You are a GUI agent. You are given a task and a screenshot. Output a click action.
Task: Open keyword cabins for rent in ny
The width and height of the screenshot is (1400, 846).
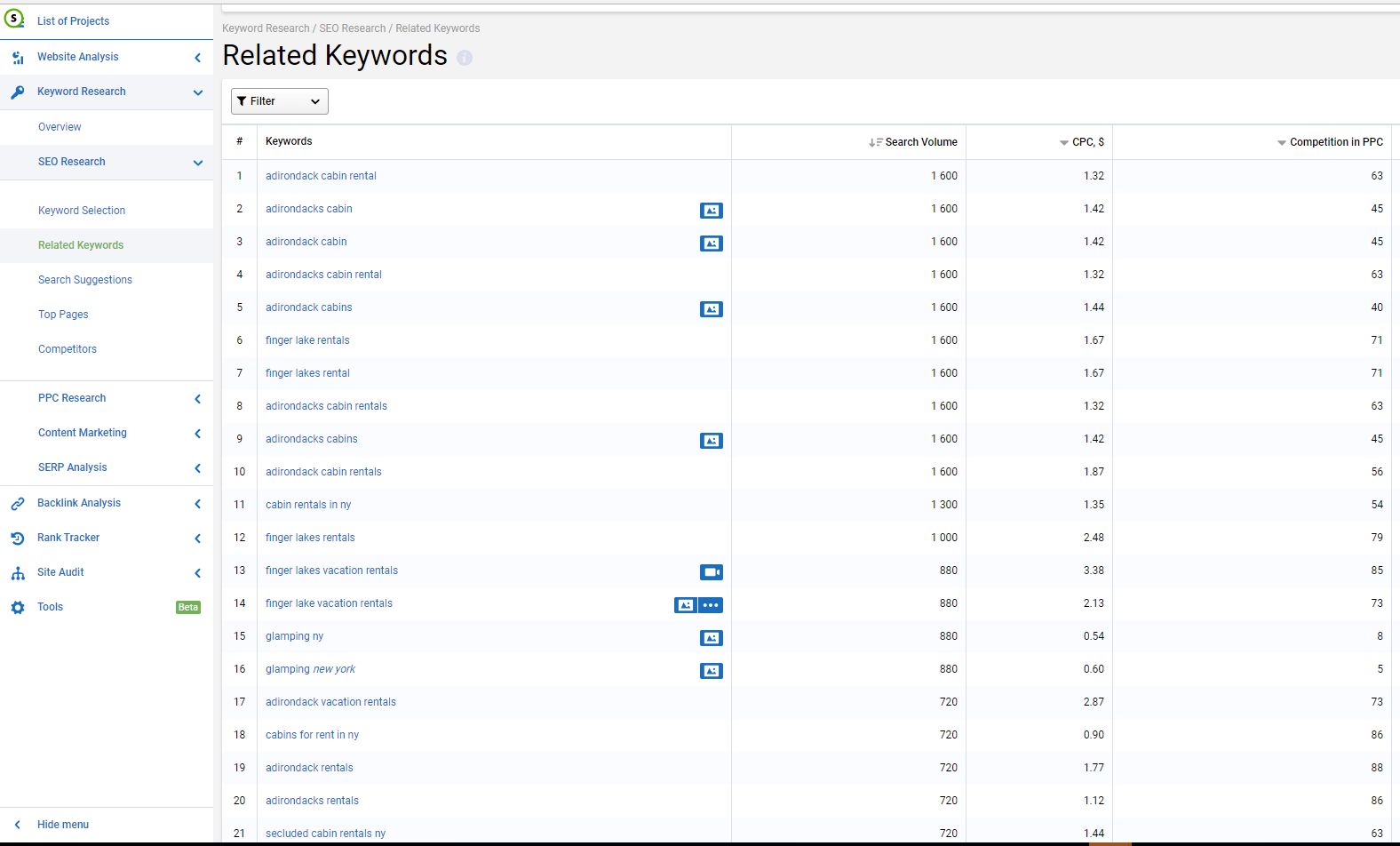pyautogui.click(x=312, y=735)
